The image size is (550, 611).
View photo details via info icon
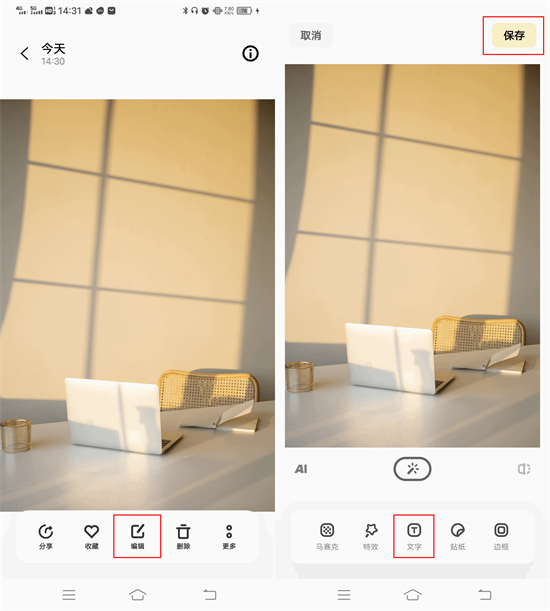click(250, 53)
